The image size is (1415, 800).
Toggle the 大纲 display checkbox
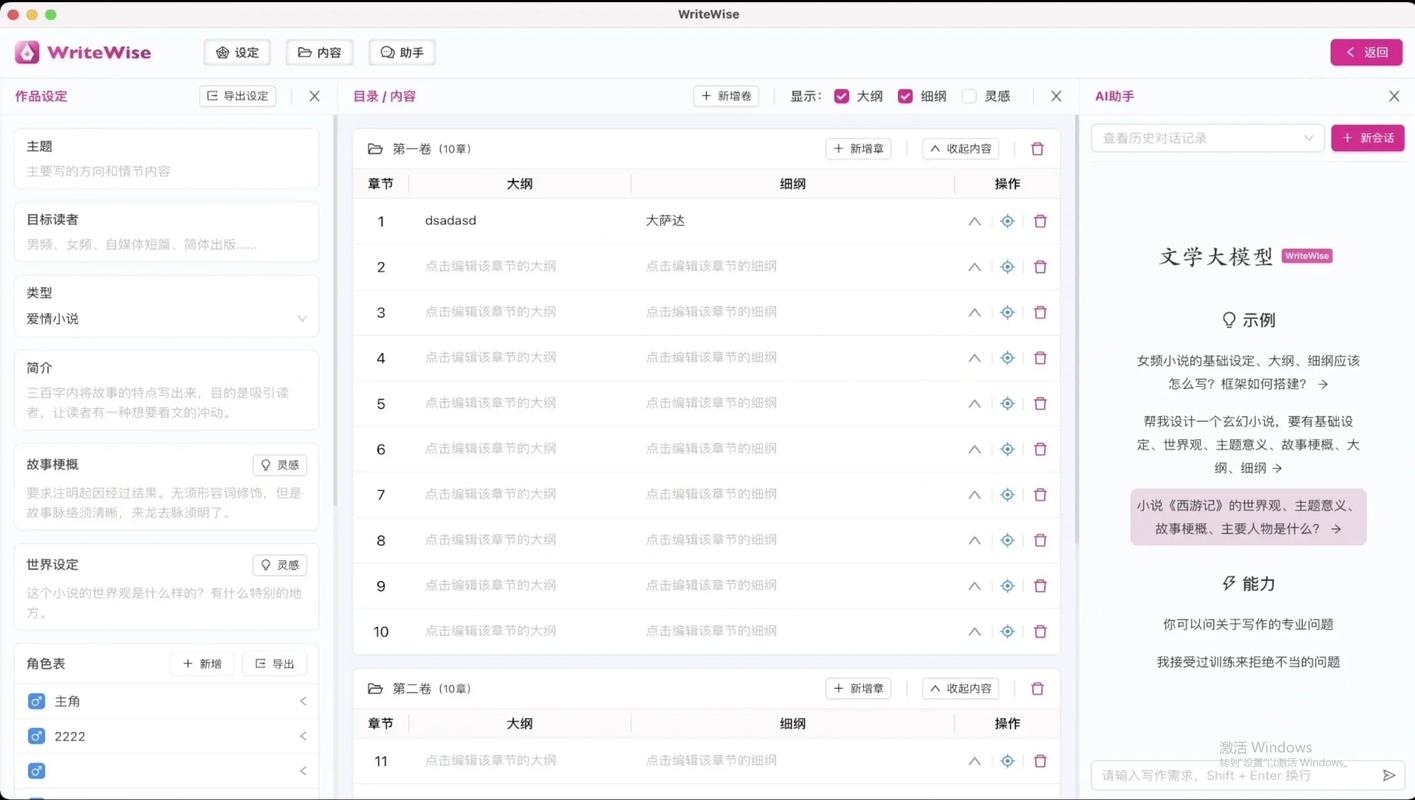click(x=842, y=96)
